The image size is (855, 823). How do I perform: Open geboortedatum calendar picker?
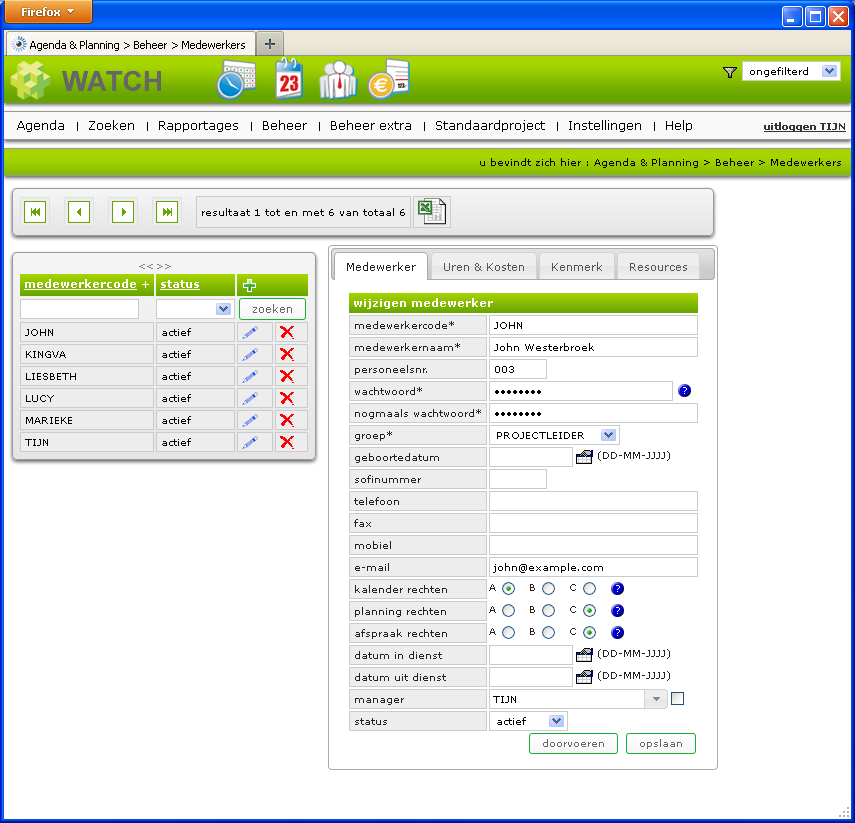click(584, 457)
